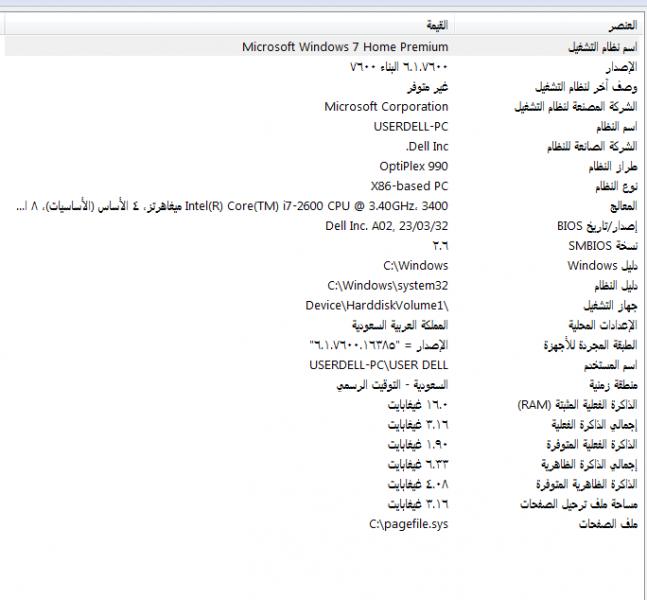
Task: Select the Dell Inc. manufacturer value
Action: [427, 146]
